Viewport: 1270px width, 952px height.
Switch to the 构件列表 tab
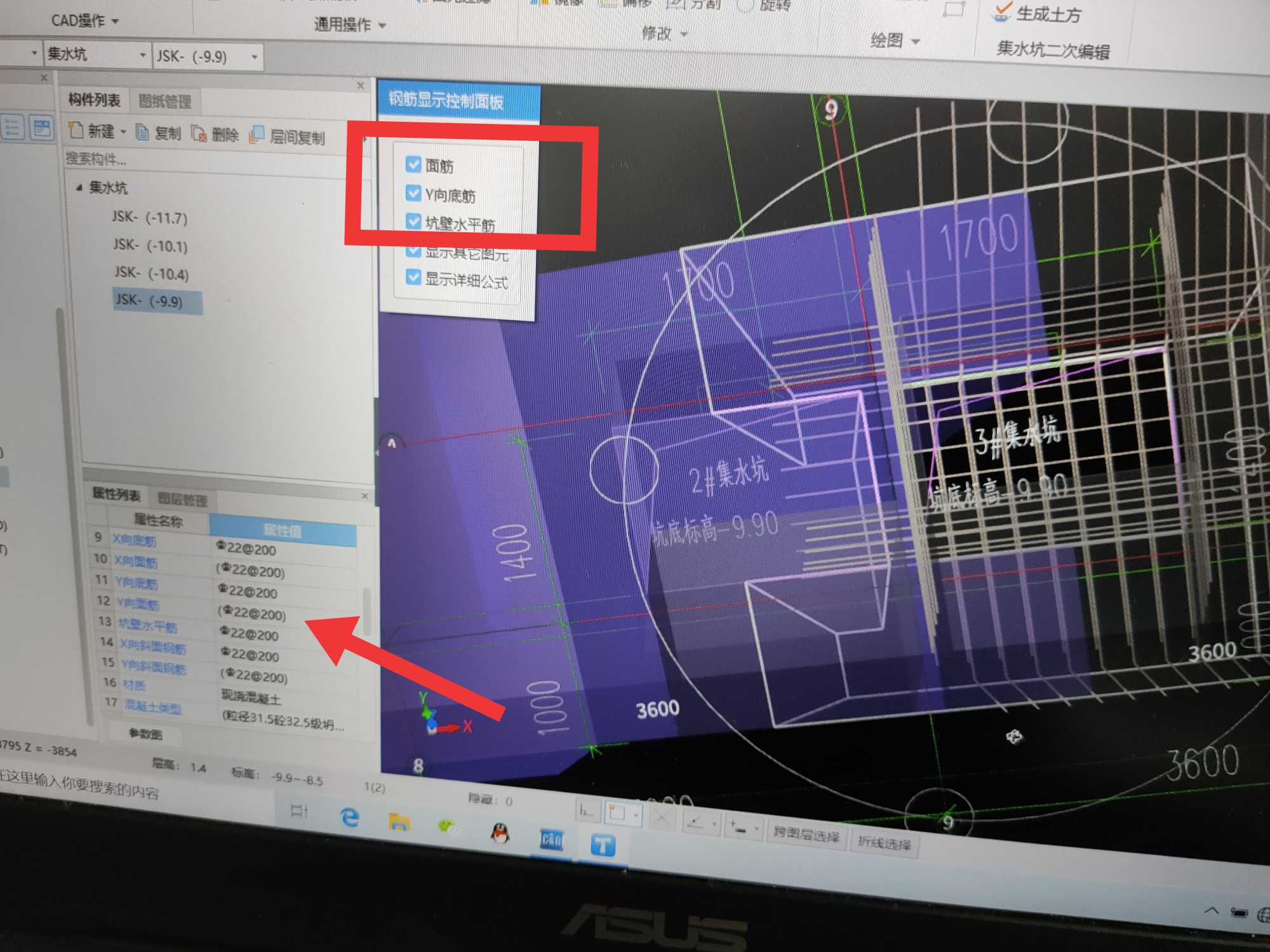tap(94, 100)
